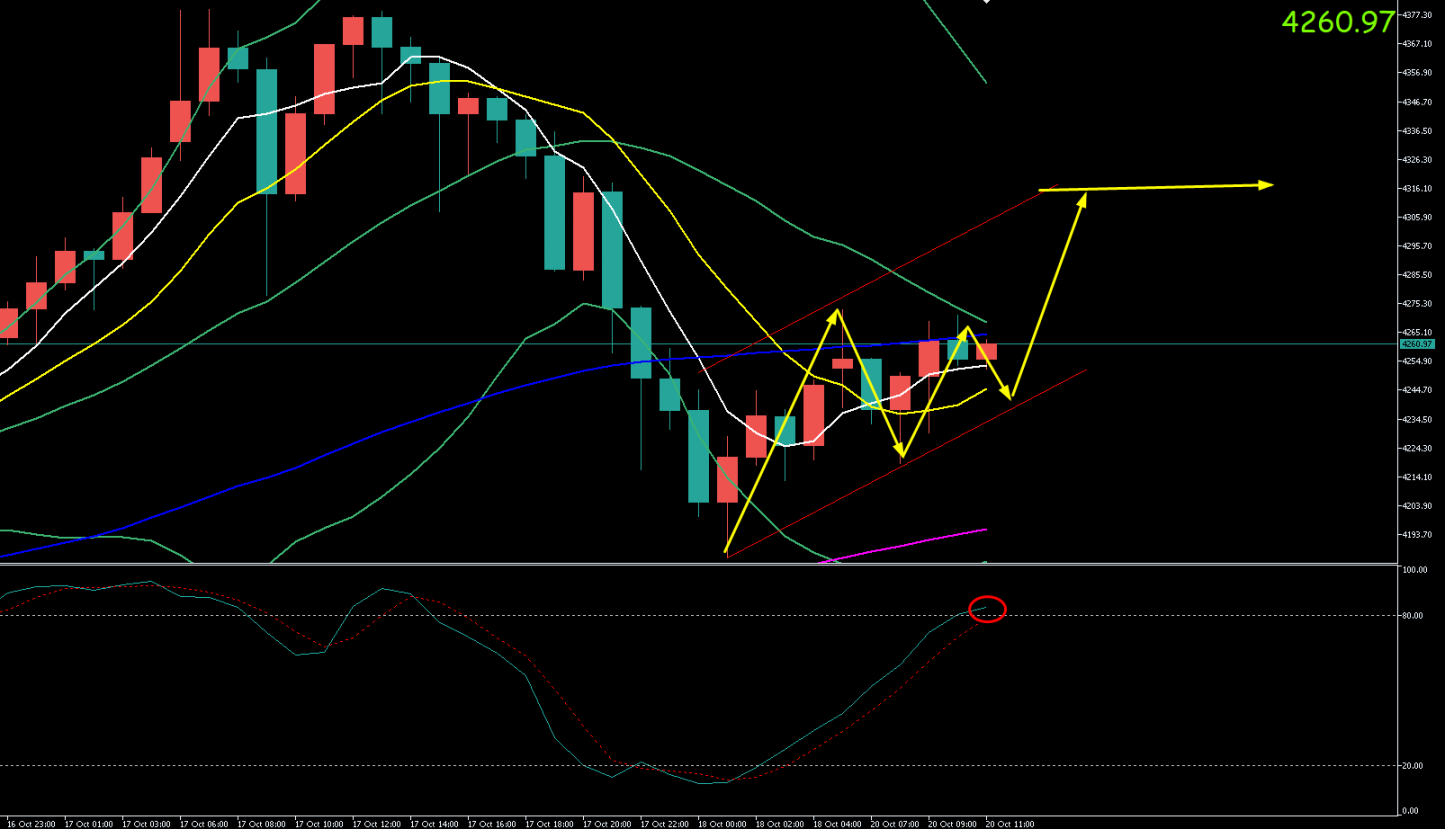Screen dimensions: 1445x829
Task: Click the 4244.70 price level label
Action: click(1417, 390)
